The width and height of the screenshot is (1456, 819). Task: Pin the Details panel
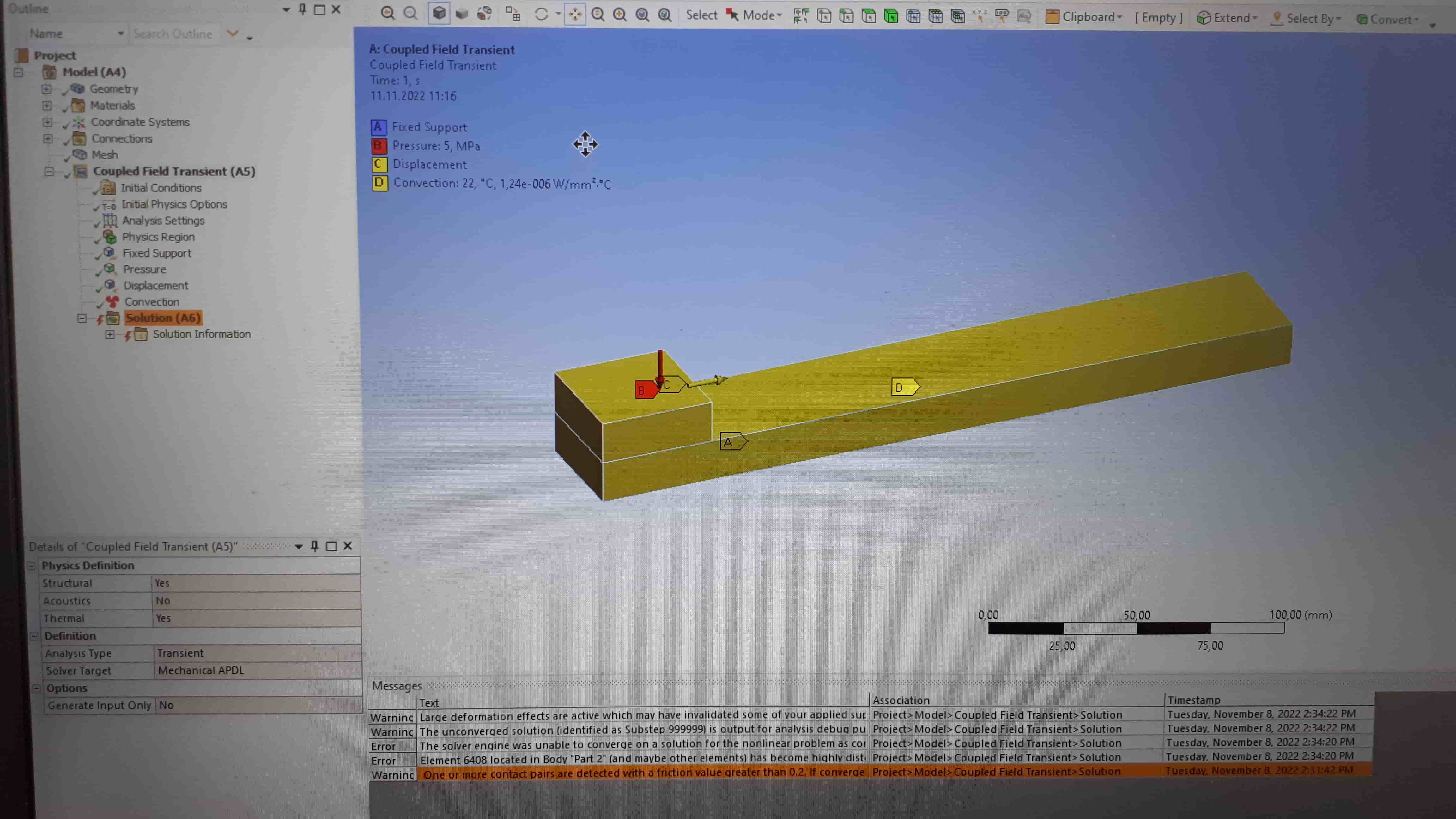[x=315, y=546]
